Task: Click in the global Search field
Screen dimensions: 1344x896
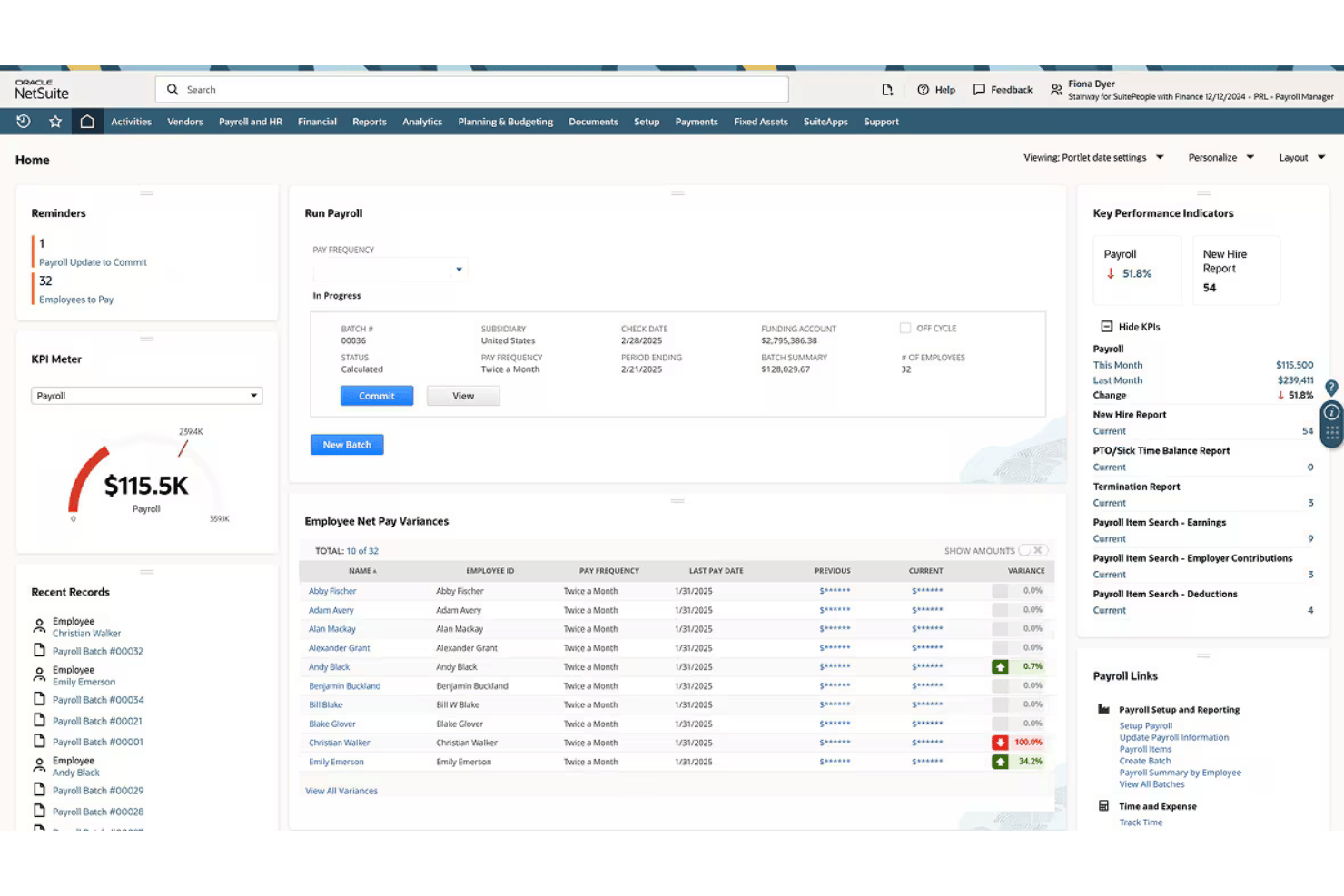Action: click(x=472, y=90)
